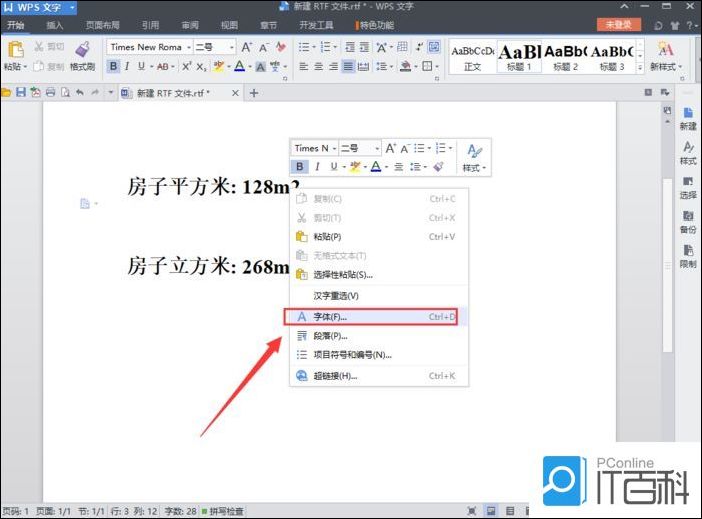Open the 限制 editing panel in right sidebar
The image size is (702, 519).
(688, 257)
